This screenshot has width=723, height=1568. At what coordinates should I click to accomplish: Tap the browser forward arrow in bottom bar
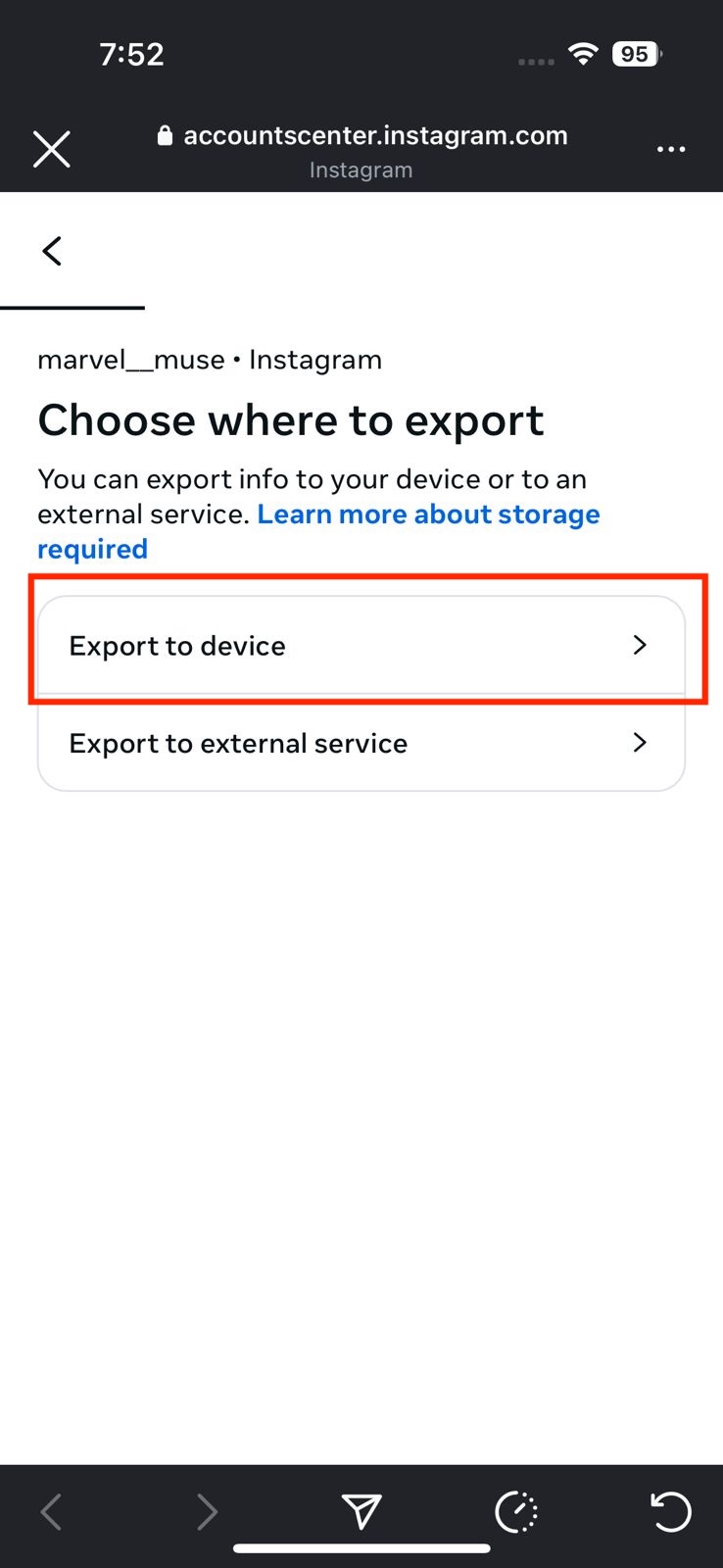(207, 1511)
